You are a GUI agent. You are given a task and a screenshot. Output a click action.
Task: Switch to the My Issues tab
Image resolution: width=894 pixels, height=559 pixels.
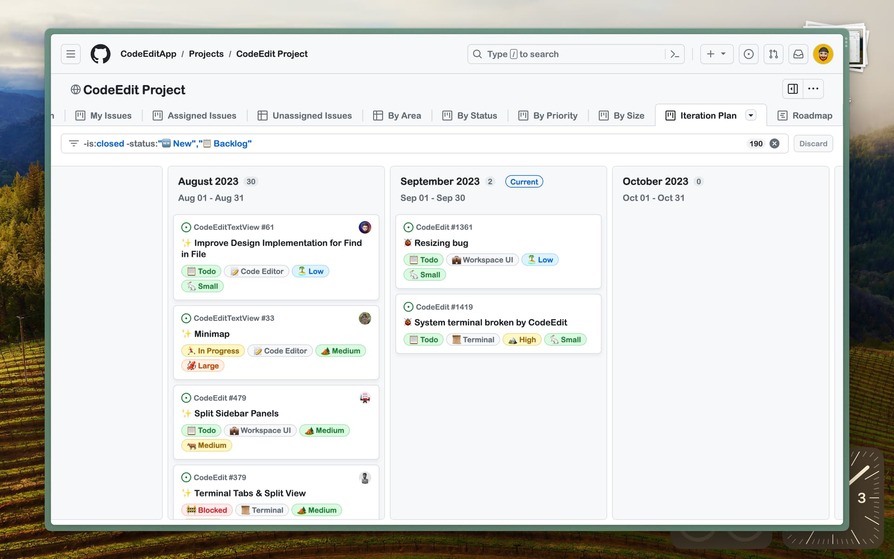click(x=103, y=115)
